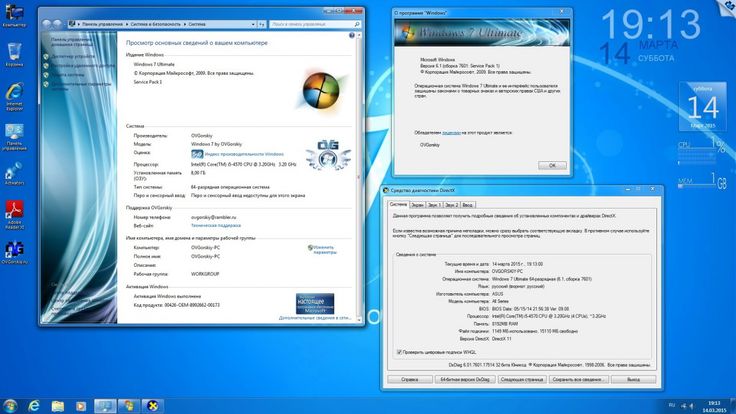Image resolution: width=736 pixels, height=414 pixels.
Task: Launch the Internet Explorer desktop shortcut
Action: (15, 96)
